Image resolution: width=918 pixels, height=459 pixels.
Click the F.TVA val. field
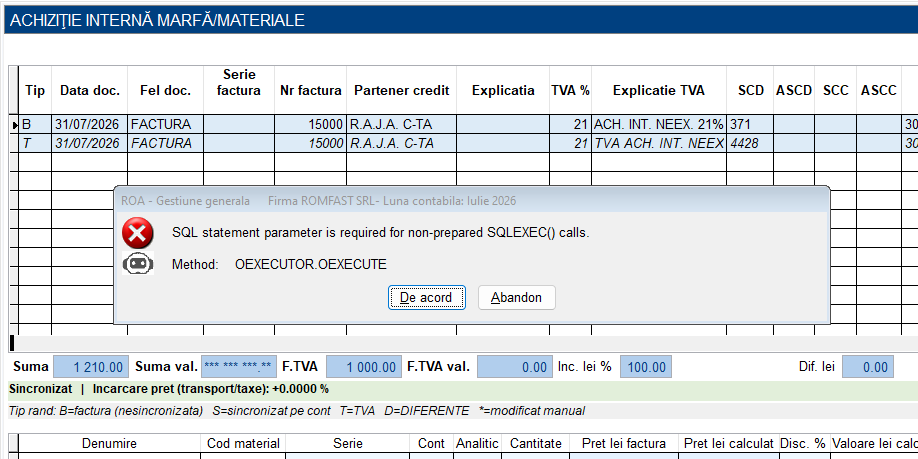(x=515, y=367)
